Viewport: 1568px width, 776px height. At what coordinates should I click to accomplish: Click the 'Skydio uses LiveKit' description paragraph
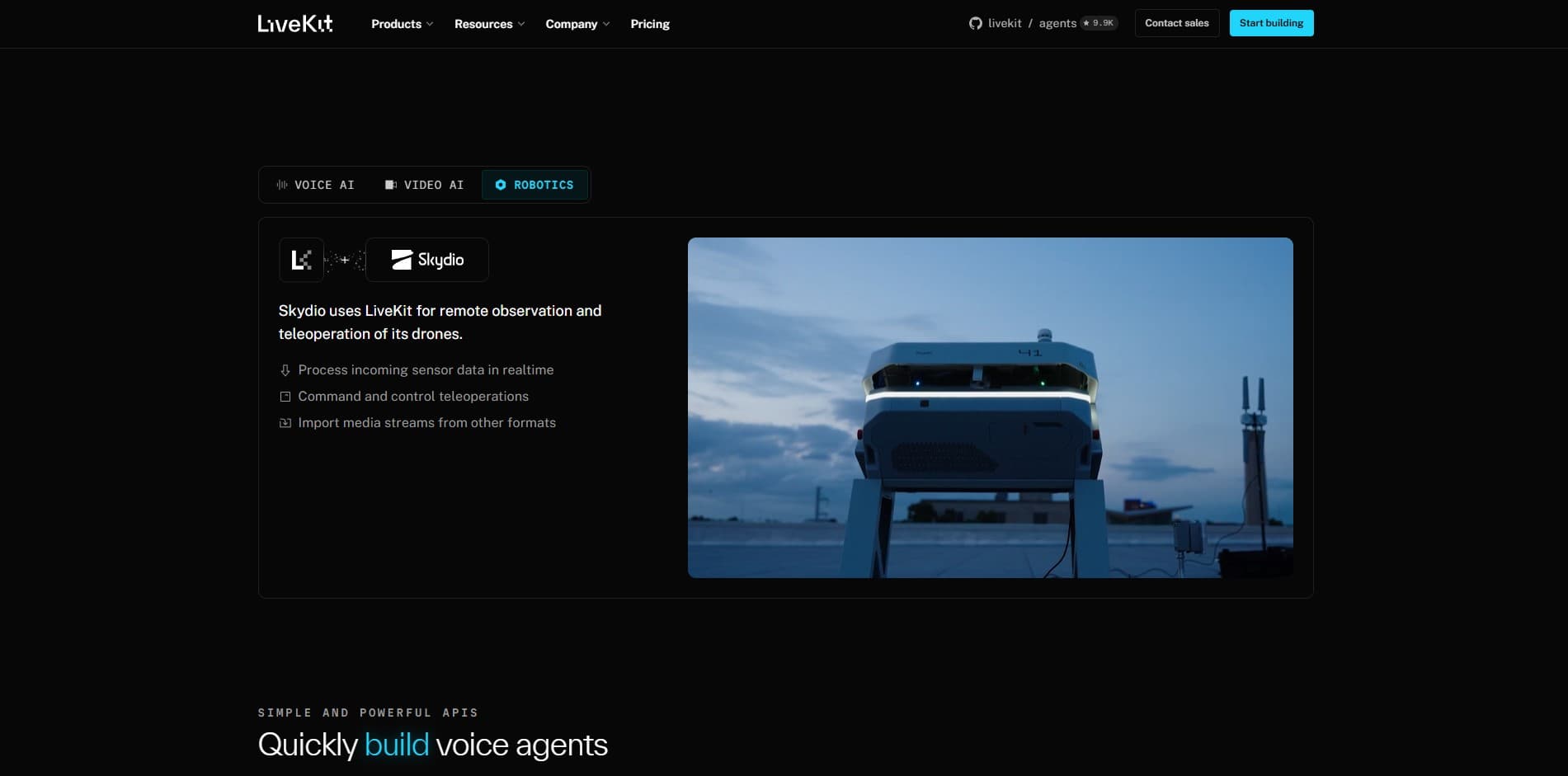tap(440, 322)
